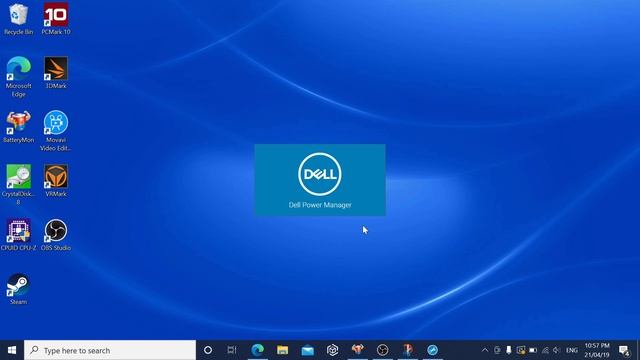
Task: Select the Steam desktop shortcut
Action: click(x=18, y=289)
